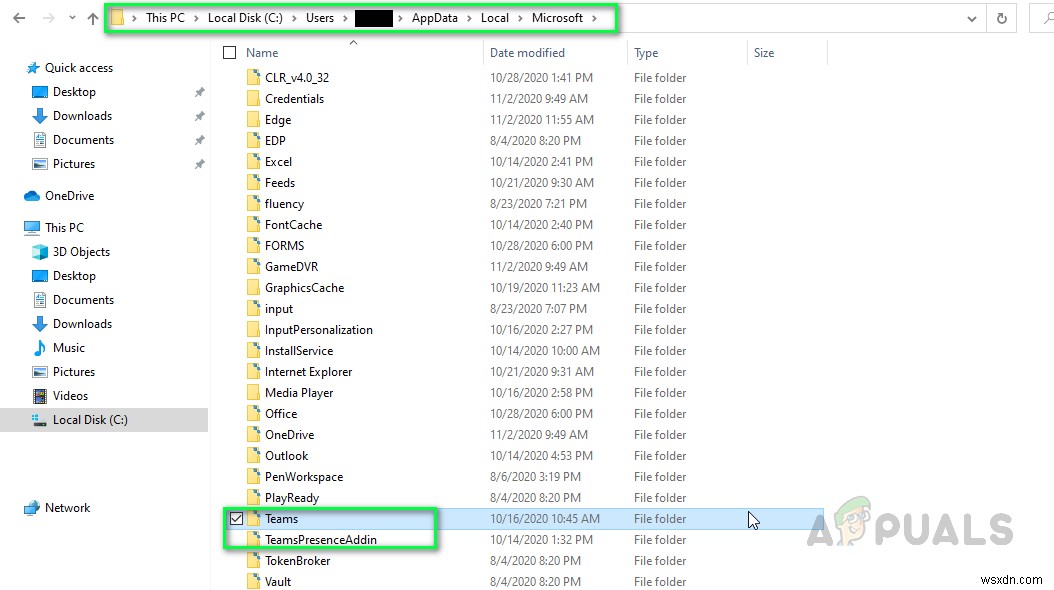This screenshot has height=590, width=1054.
Task: Open OneDrive in navigation pane
Action: [69, 196]
